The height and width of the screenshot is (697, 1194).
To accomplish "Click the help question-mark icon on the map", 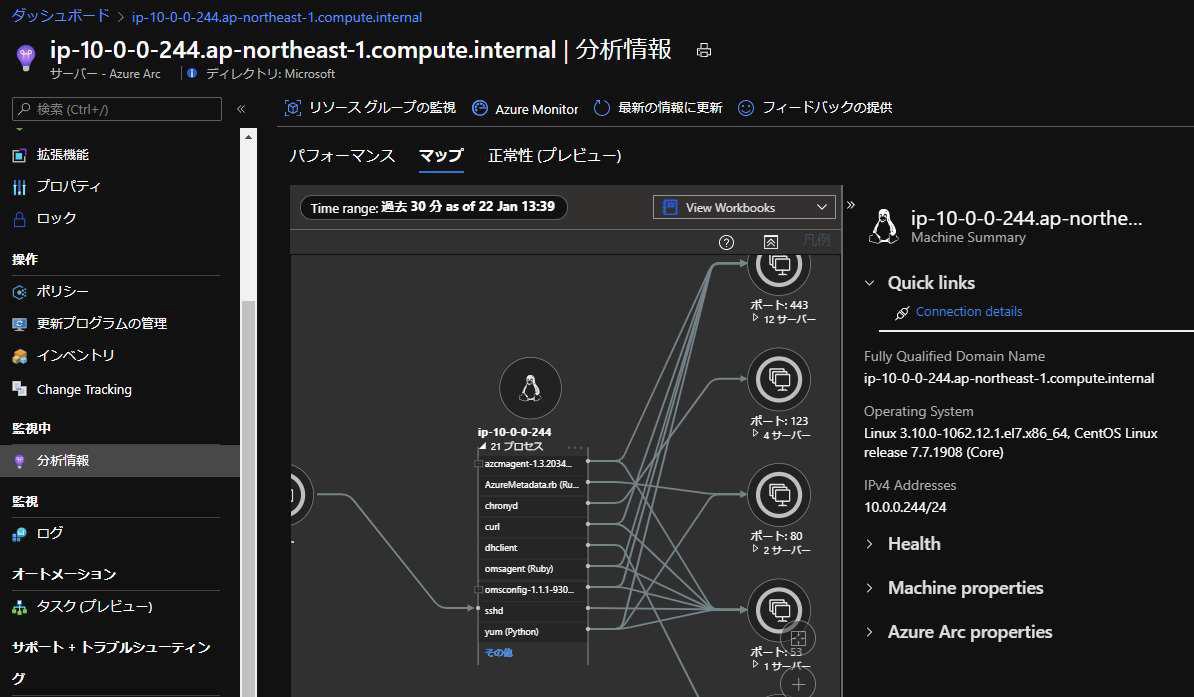I will 726,242.
